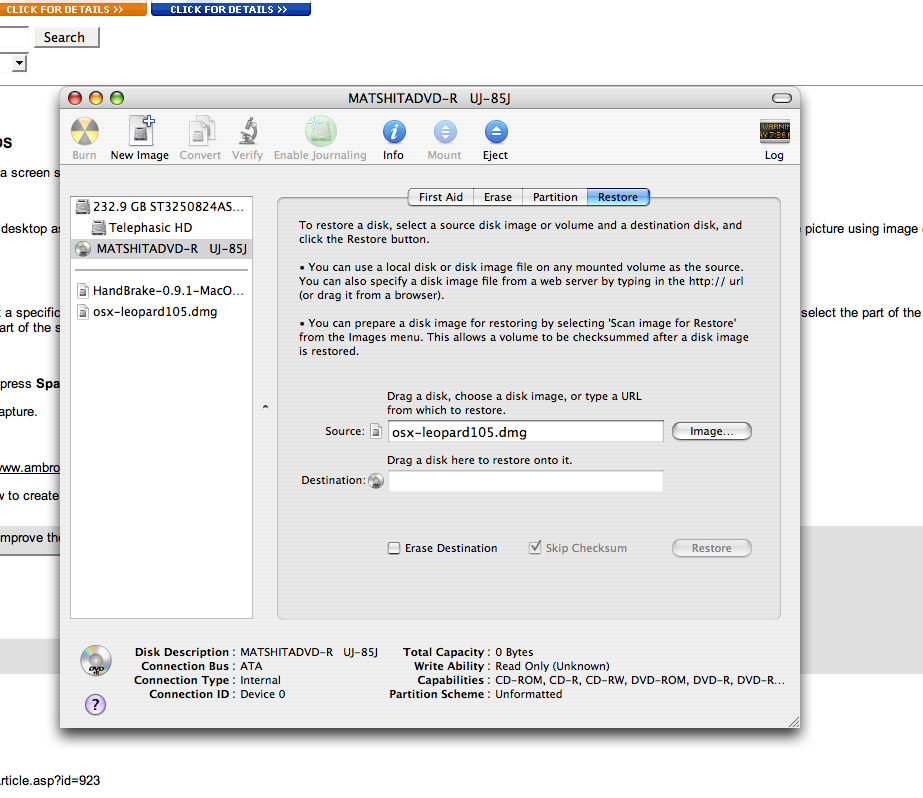This screenshot has height=798, width=923.
Task: Click the window resize grip corner
Action: point(793,721)
